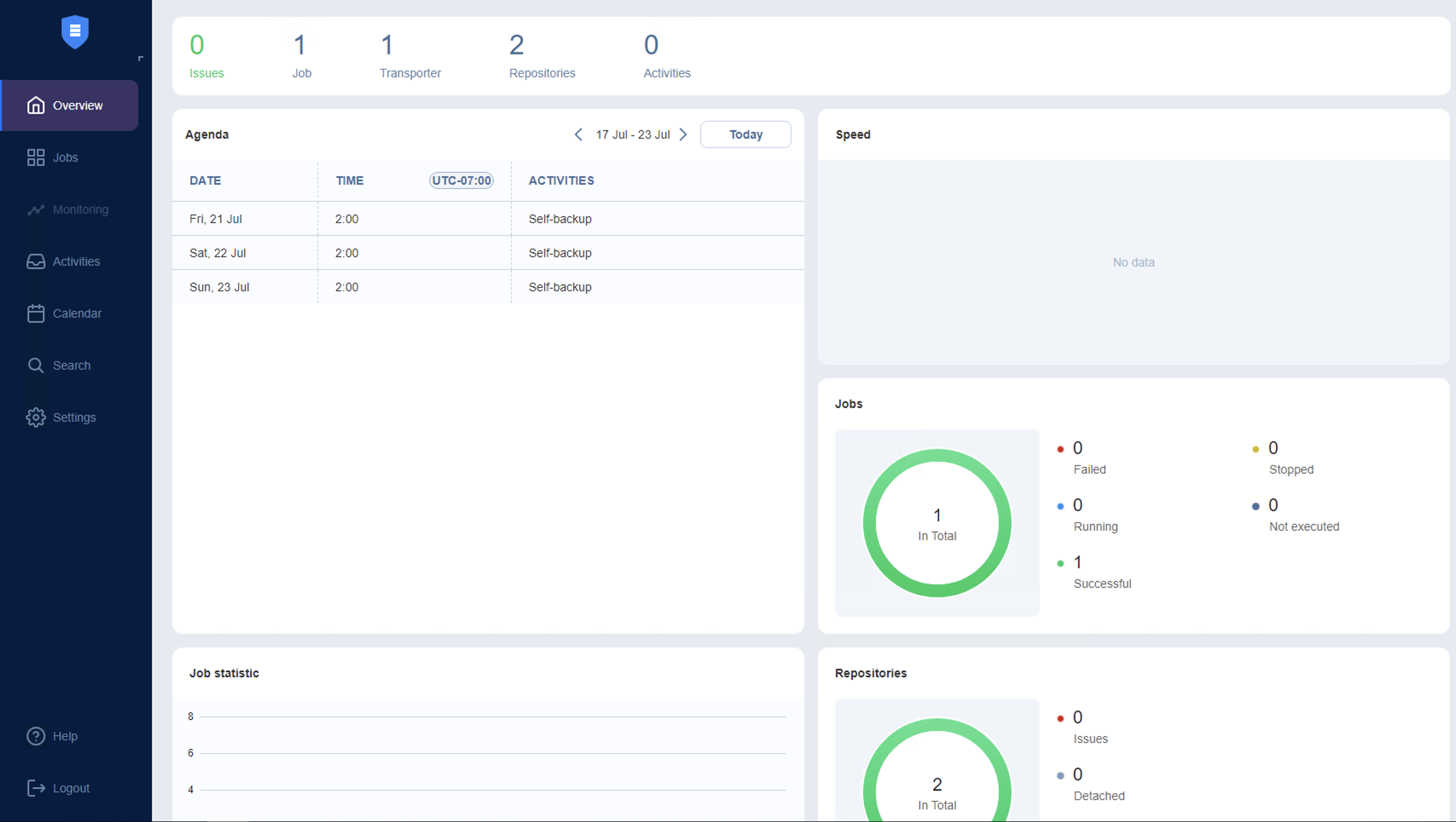Click the shield logo at top of sidebar
Viewport: 1456px width, 822px height.
[75, 32]
